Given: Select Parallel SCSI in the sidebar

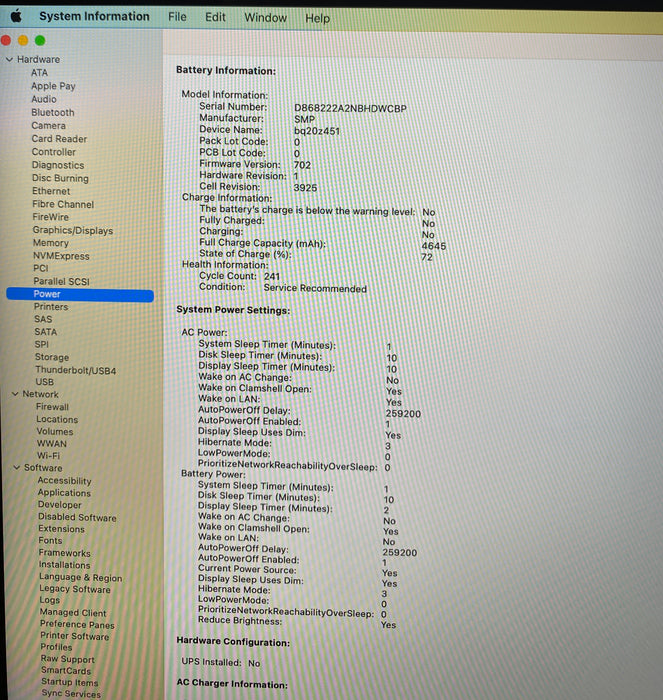Looking at the screenshot, I should click(62, 281).
